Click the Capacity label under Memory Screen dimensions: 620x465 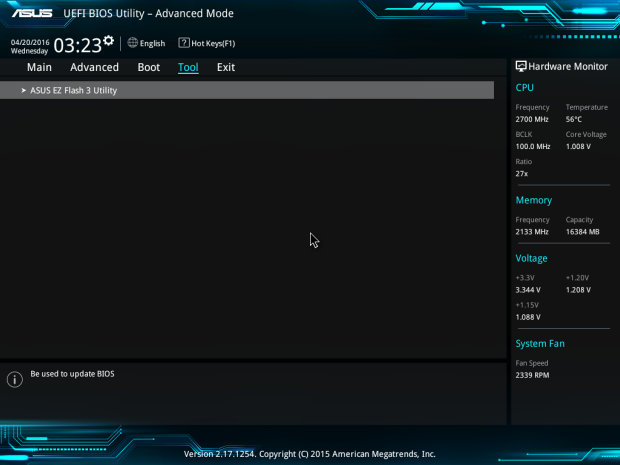tap(579, 220)
